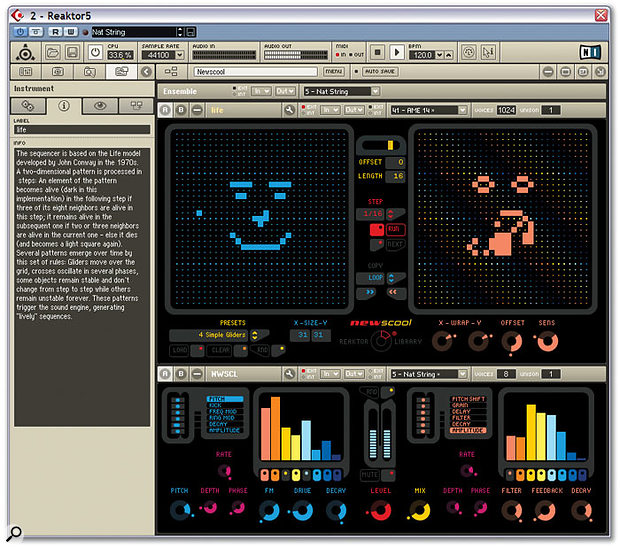Open the NWSCL snapshot dropdown '5 - Nat String'
The image size is (620, 548).
[x=429, y=374]
